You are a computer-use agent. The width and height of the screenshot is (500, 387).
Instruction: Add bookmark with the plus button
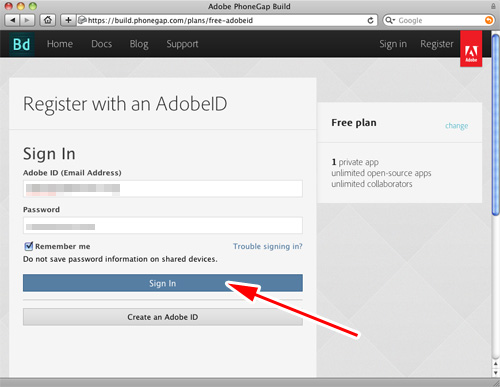(x=68, y=20)
